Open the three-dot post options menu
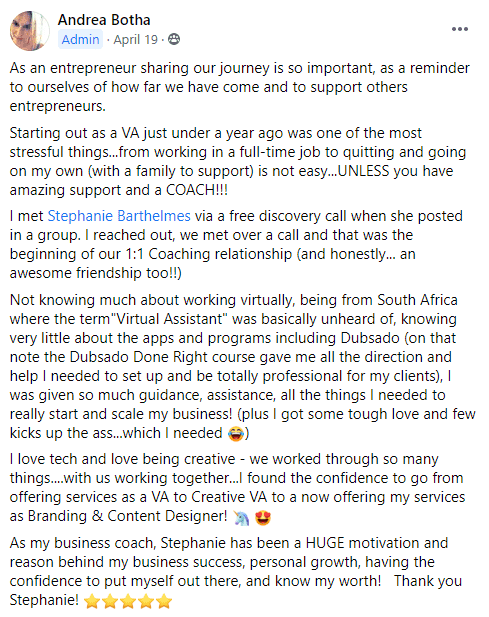Image resolution: width=489 pixels, height=617 pixels. click(459, 29)
